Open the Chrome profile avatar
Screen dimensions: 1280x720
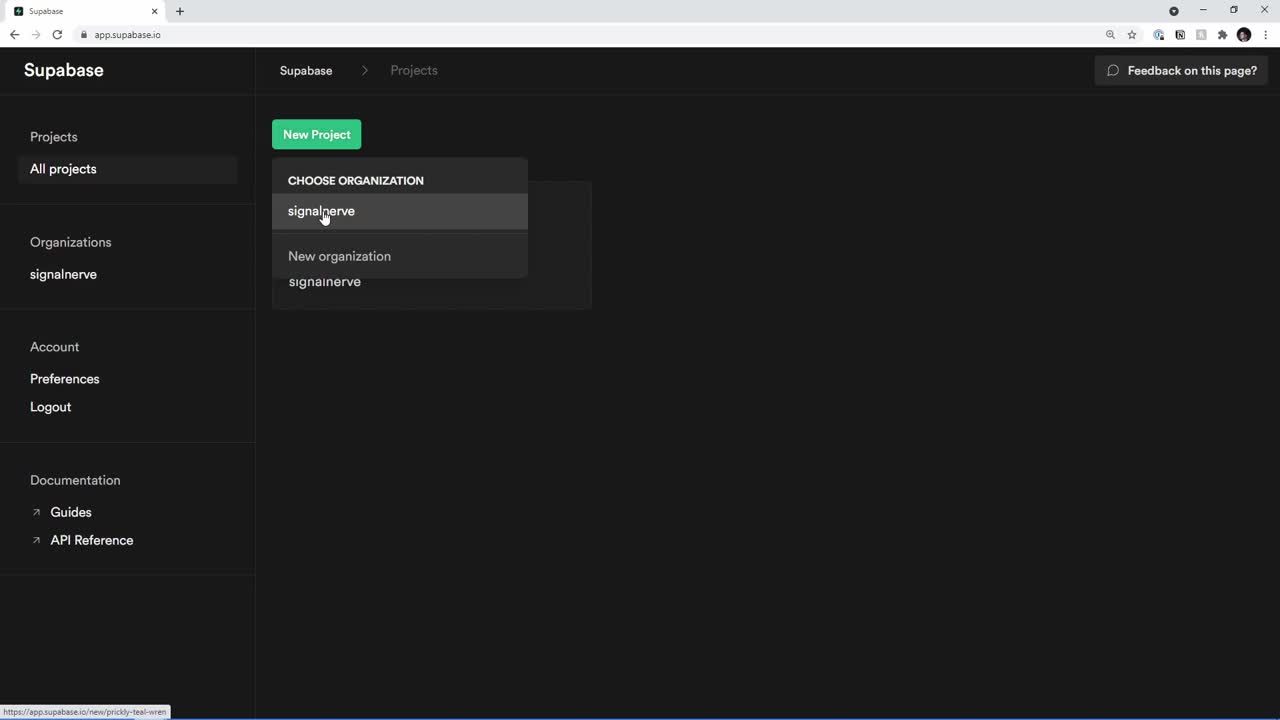[x=1244, y=35]
